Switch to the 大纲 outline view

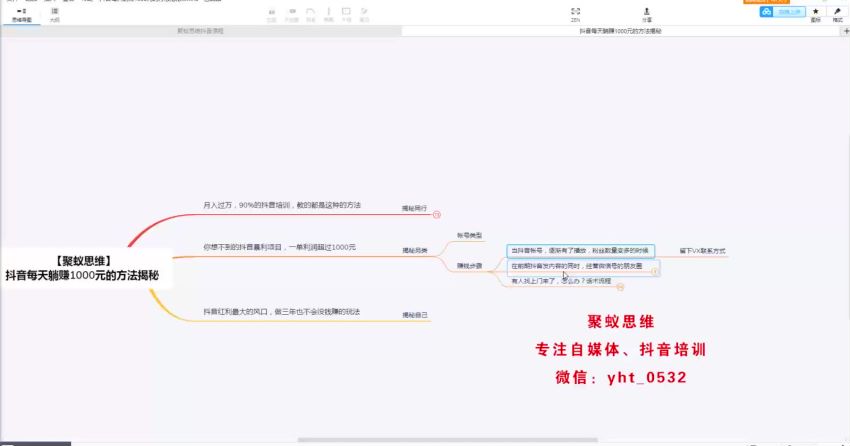tap(55, 15)
